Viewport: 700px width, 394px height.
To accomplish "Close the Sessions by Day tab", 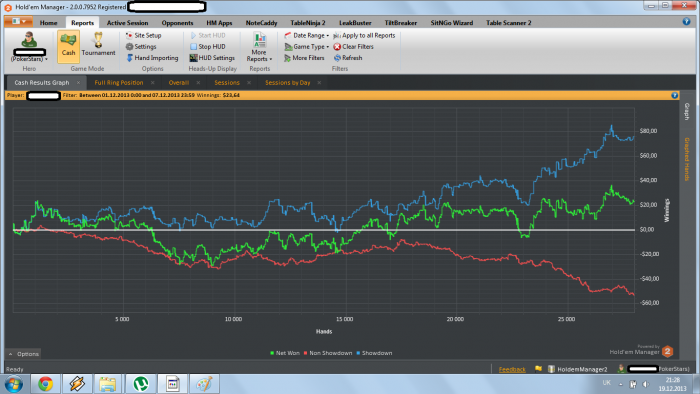I will coord(319,83).
